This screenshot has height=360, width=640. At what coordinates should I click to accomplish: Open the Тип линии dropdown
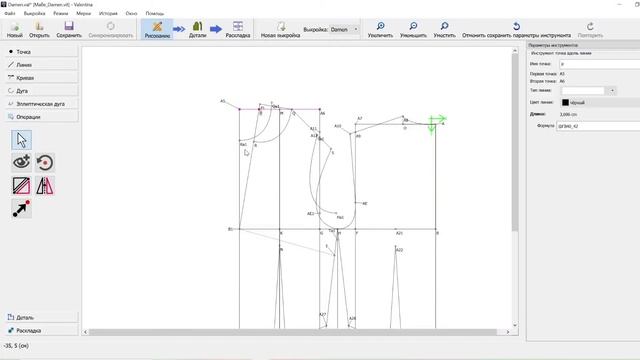tap(588, 91)
